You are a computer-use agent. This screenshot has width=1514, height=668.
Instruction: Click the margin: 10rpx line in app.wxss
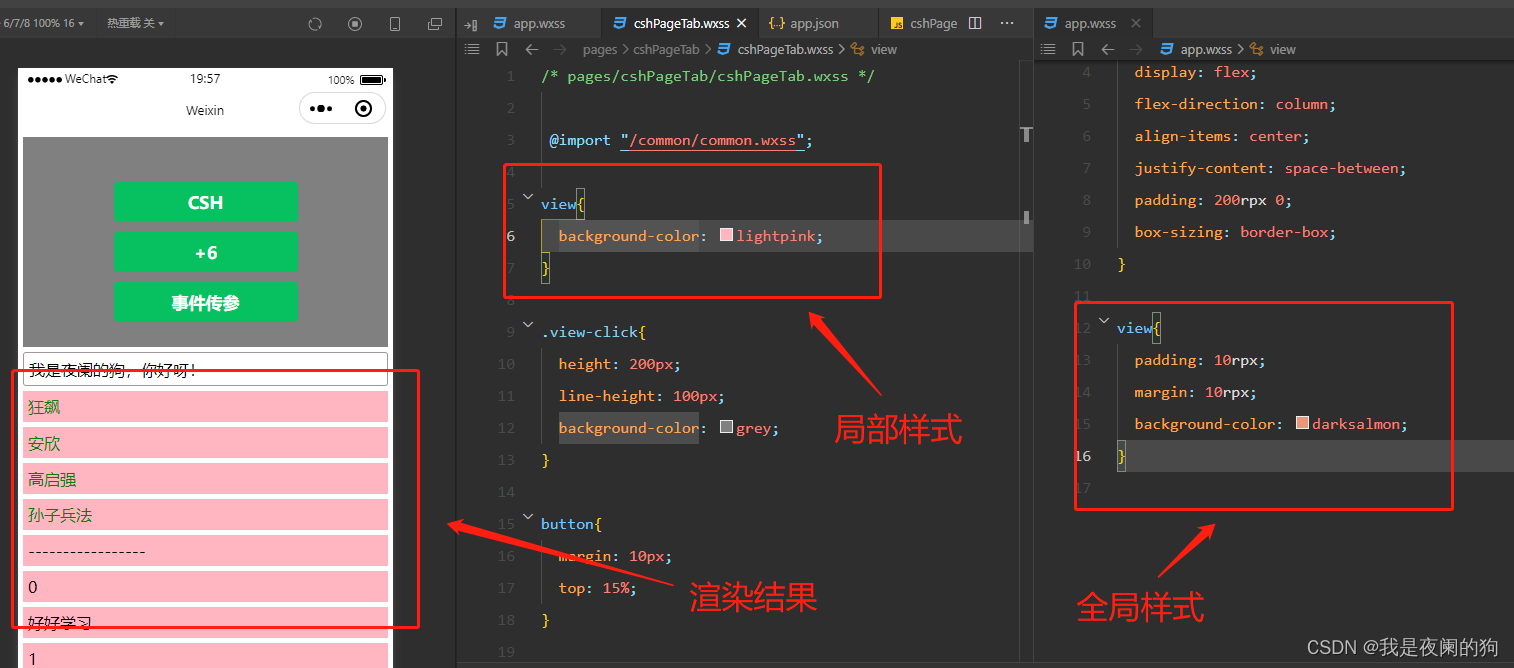click(x=1196, y=392)
